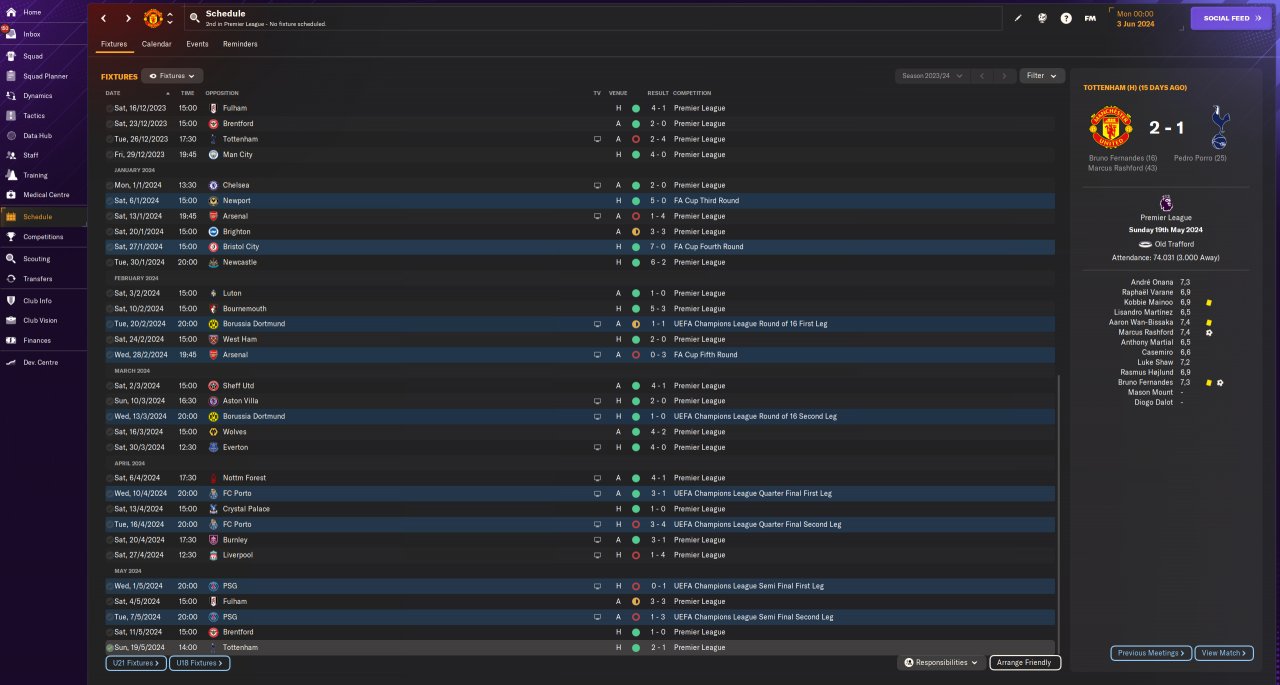
Task: Open U21 Fixtures
Action: click(x=134, y=663)
